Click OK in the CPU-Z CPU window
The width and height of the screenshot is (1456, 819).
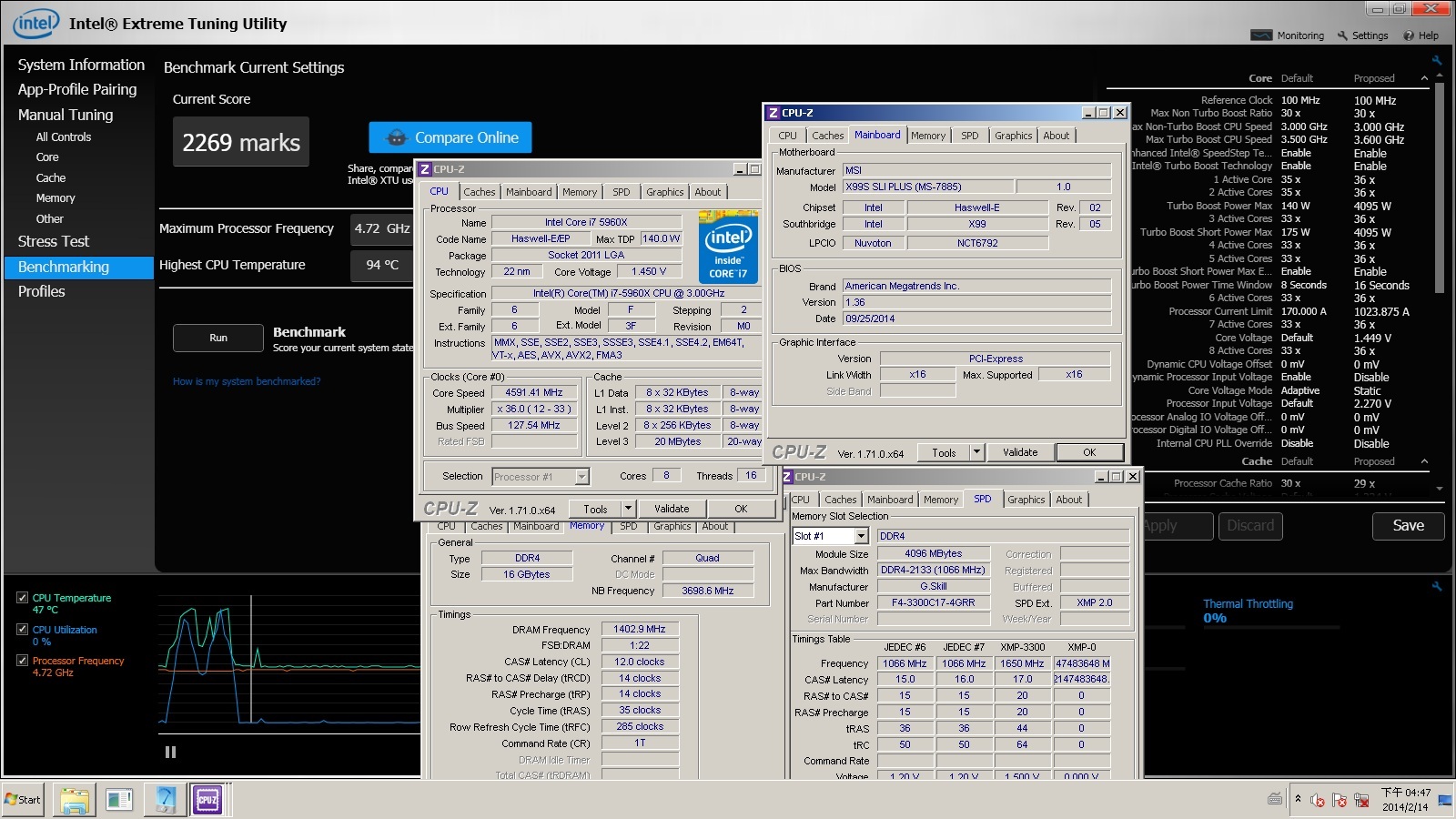[x=741, y=509]
